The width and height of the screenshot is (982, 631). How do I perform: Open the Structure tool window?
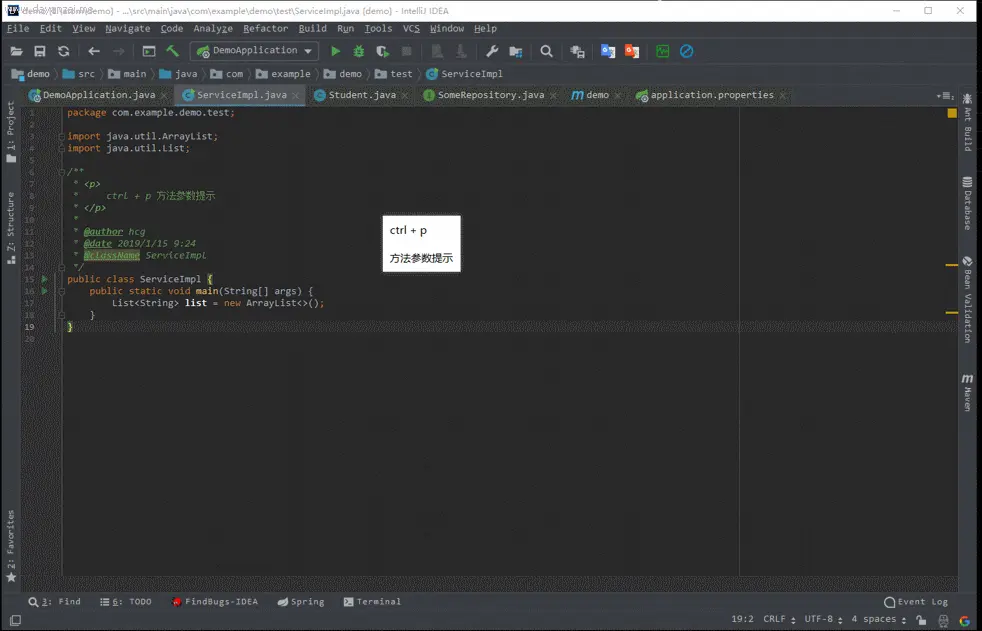coord(11,228)
